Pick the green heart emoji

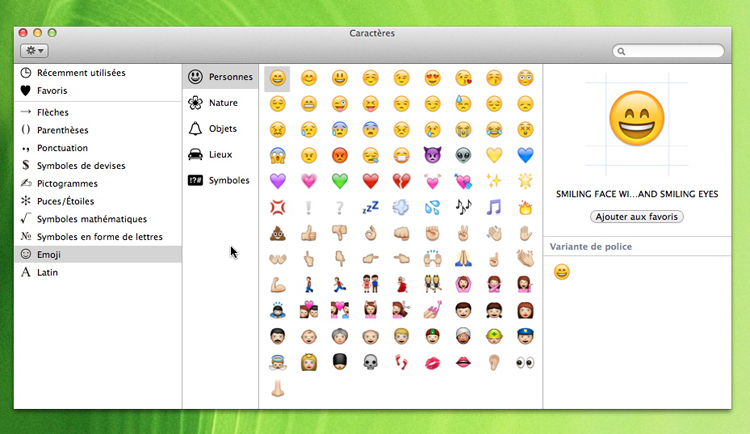coord(340,181)
